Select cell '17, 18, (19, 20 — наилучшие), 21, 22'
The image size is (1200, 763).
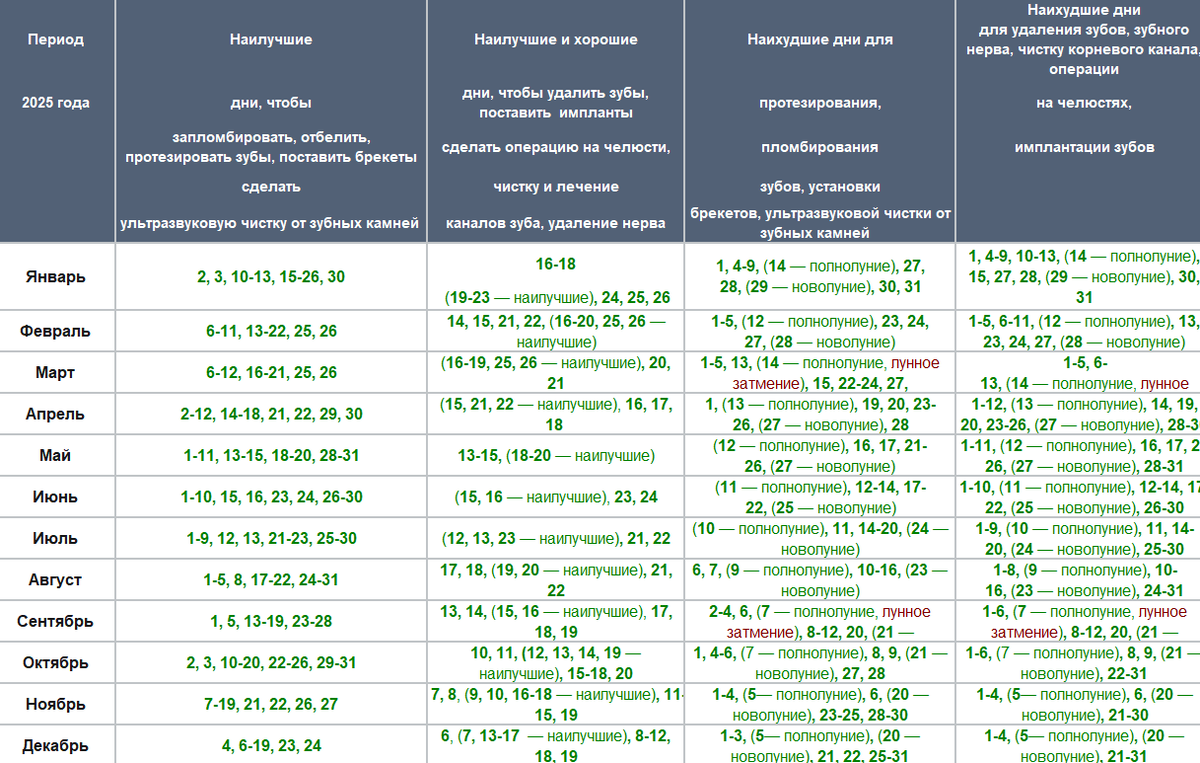[x=555, y=580]
